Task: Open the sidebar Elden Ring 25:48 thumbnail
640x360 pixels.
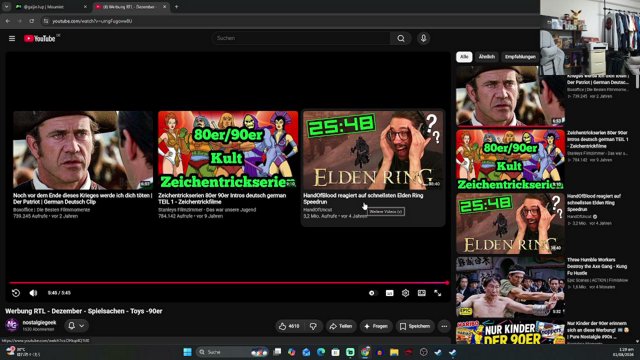Action: click(x=510, y=224)
